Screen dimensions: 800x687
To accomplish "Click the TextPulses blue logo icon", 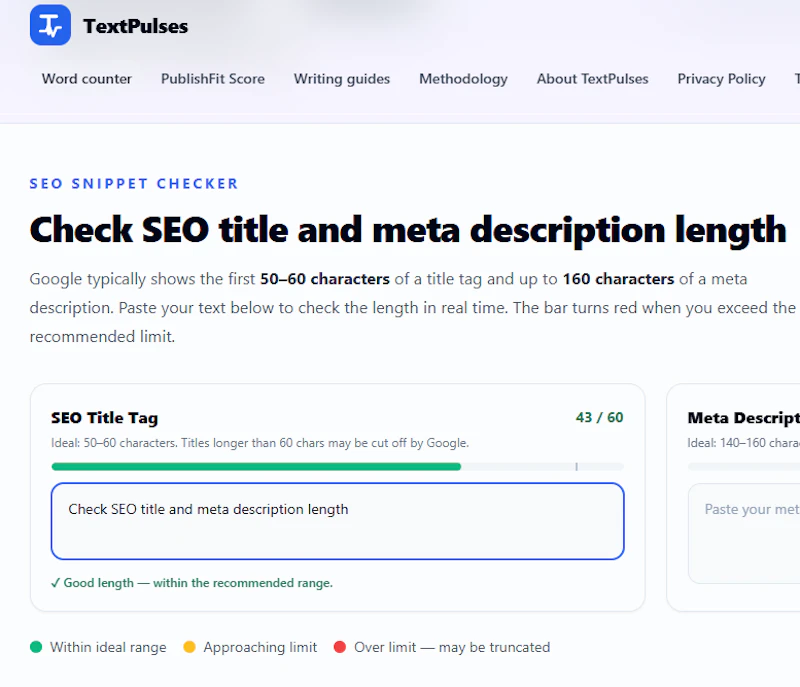I will click(50, 25).
